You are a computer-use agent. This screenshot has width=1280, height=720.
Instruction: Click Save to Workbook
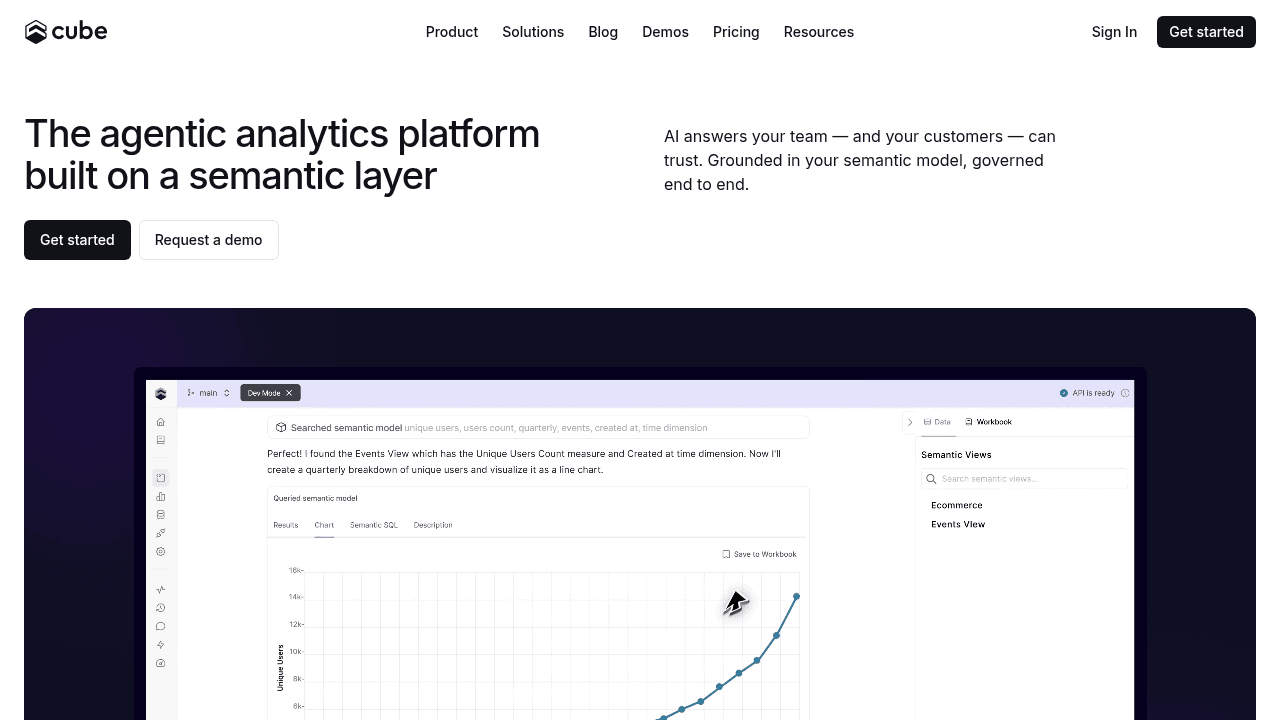point(760,554)
